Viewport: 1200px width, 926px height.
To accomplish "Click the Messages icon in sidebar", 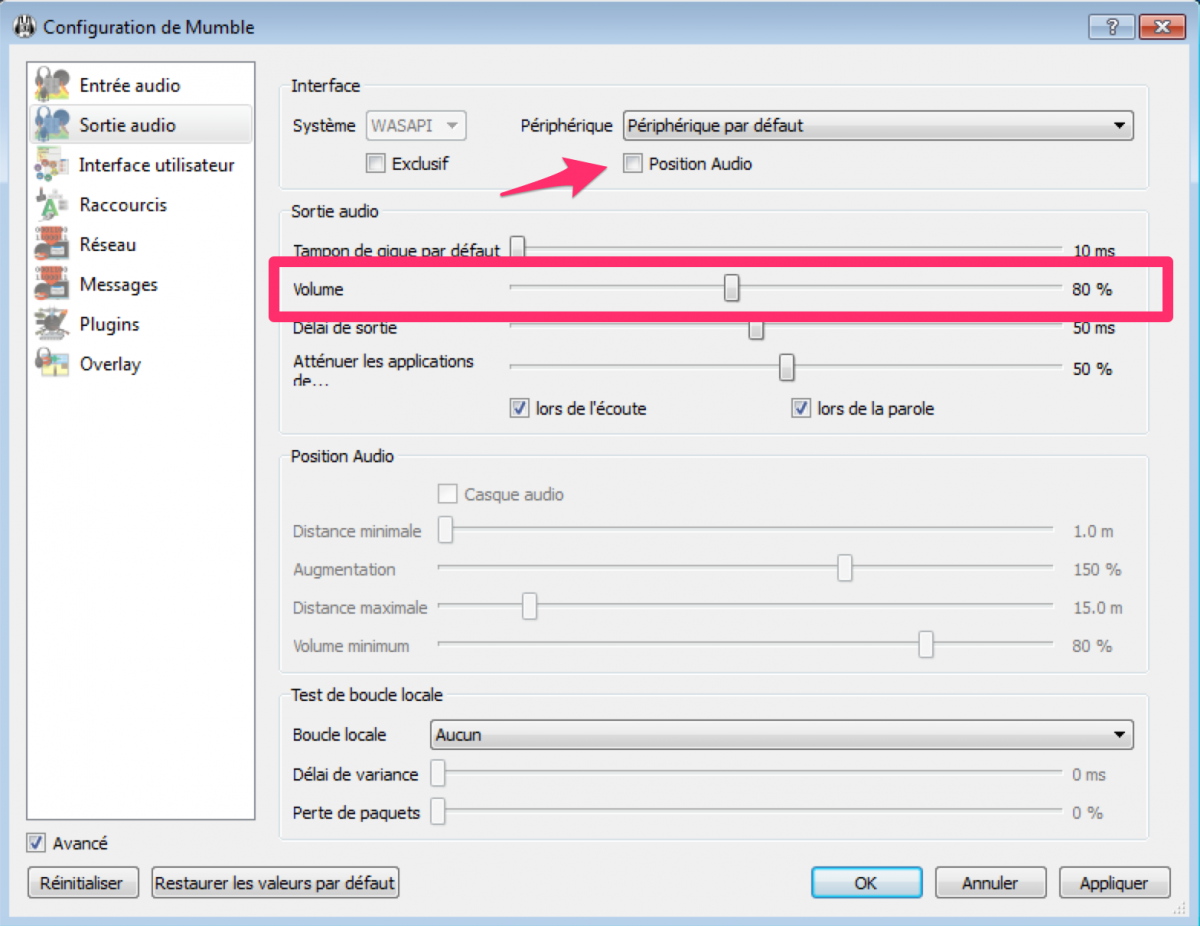I will pyautogui.click(x=51, y=285).
